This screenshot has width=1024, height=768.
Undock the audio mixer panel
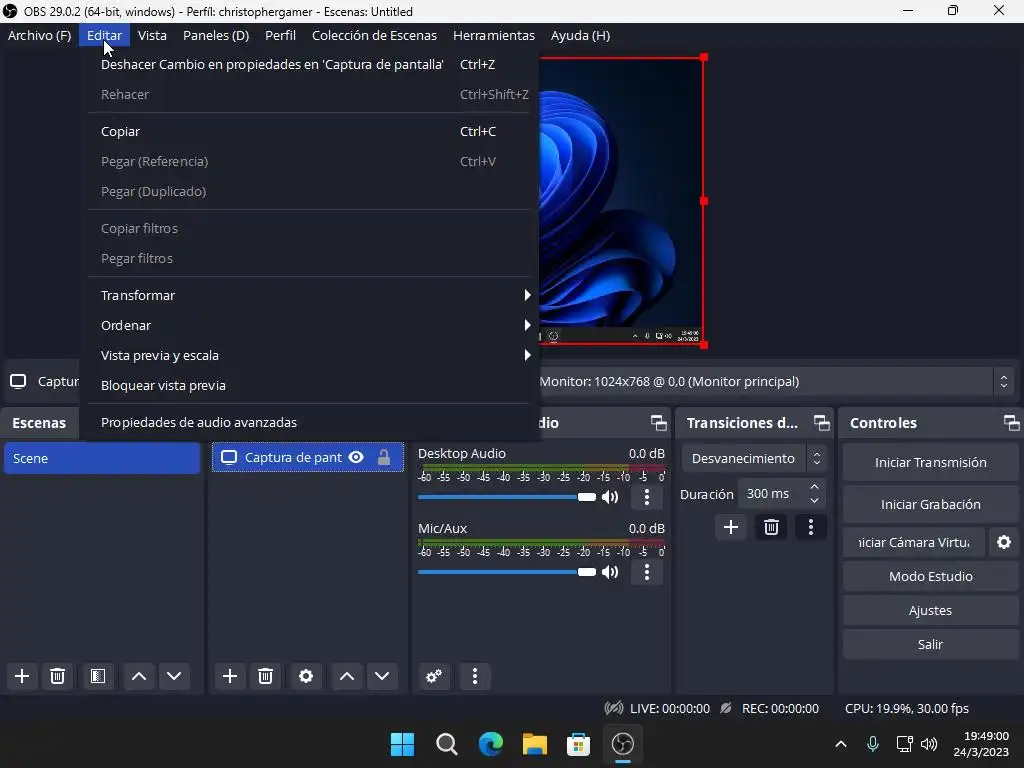(x=659, y=423)
